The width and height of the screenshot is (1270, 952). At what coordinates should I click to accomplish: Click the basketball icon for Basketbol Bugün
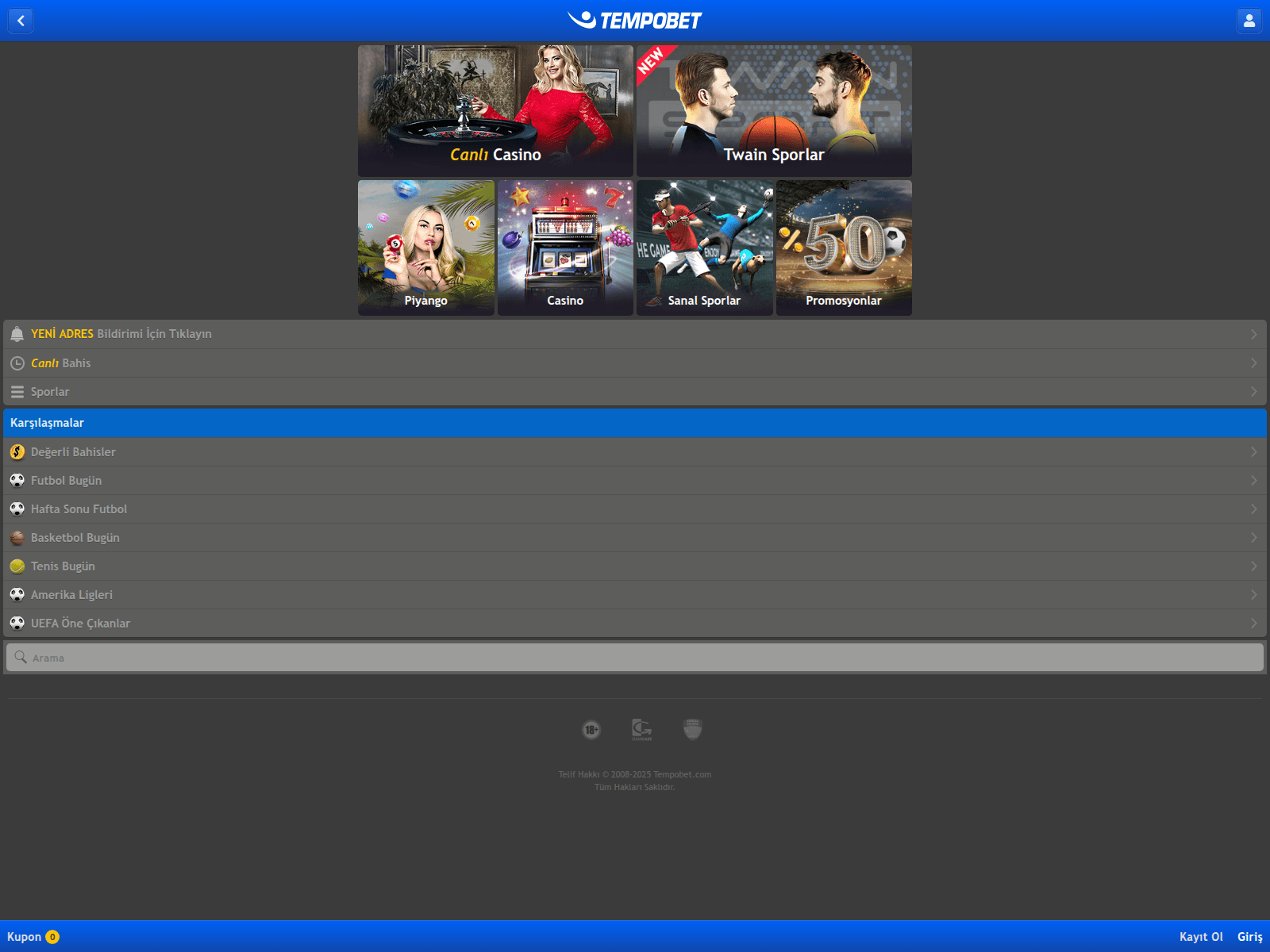[x=17, y=538]
